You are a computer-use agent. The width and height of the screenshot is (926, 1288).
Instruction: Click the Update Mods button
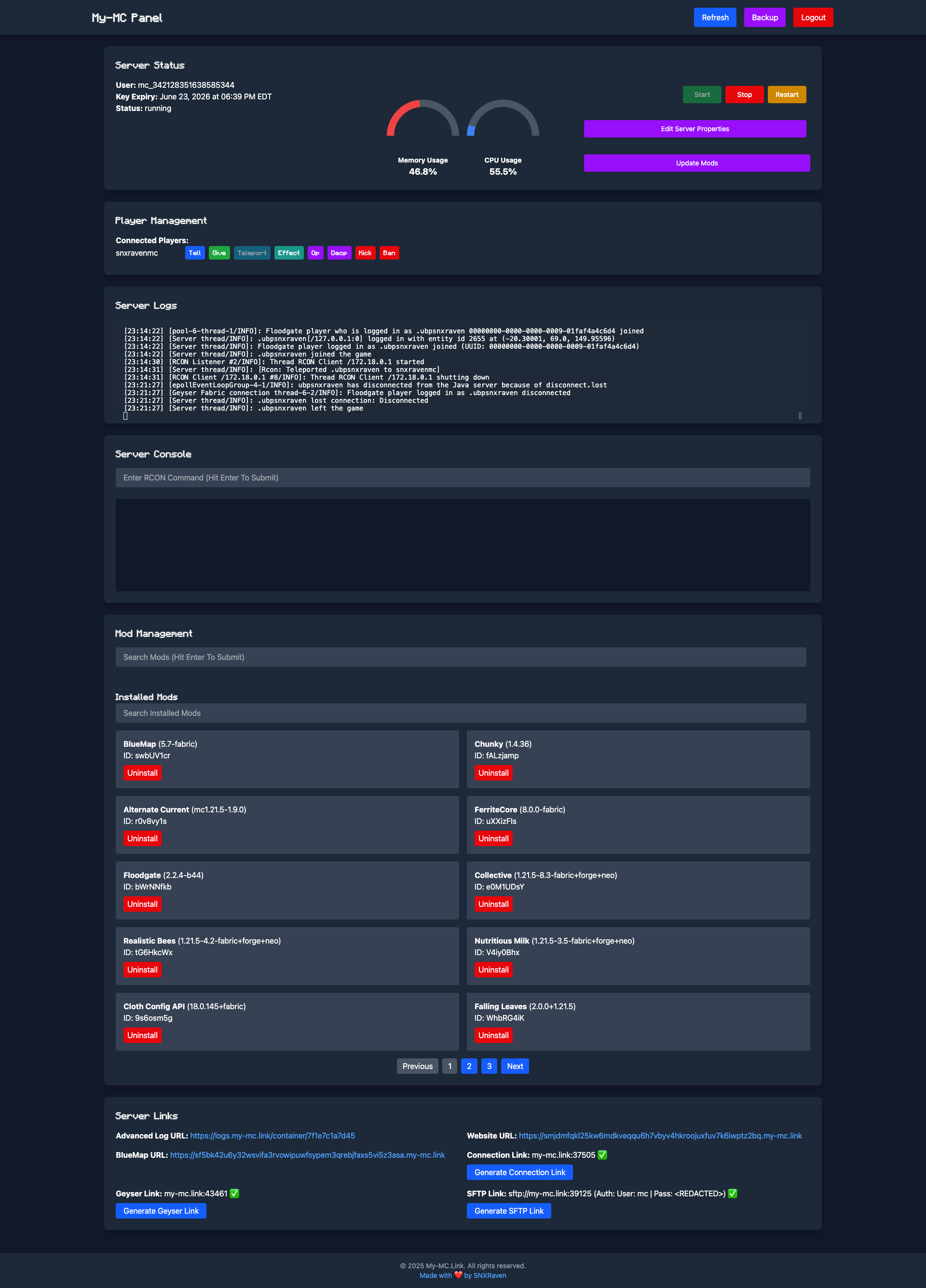696,163
